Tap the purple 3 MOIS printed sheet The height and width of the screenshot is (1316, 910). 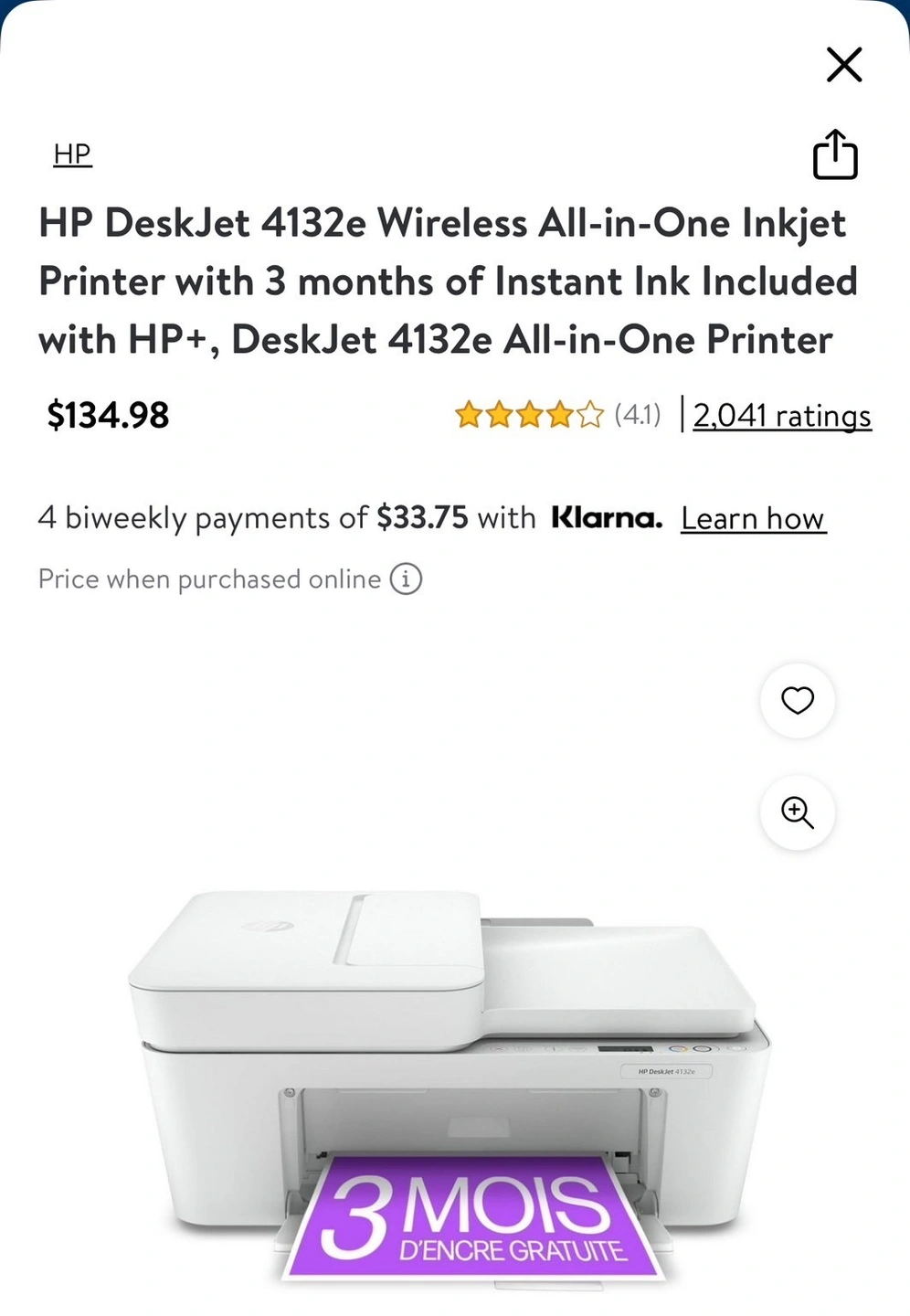[472, 1215]
